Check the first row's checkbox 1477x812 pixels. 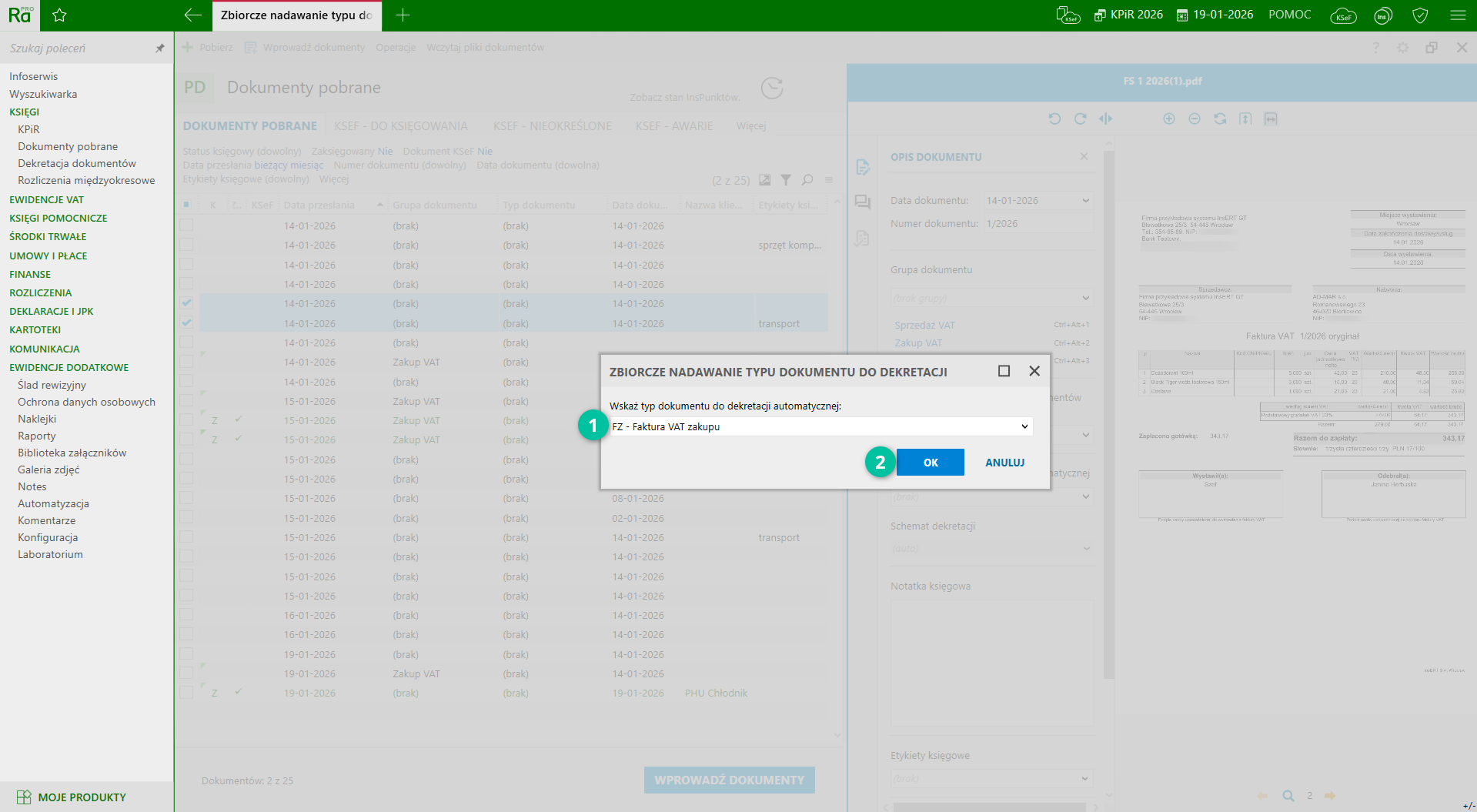point(187,226)
